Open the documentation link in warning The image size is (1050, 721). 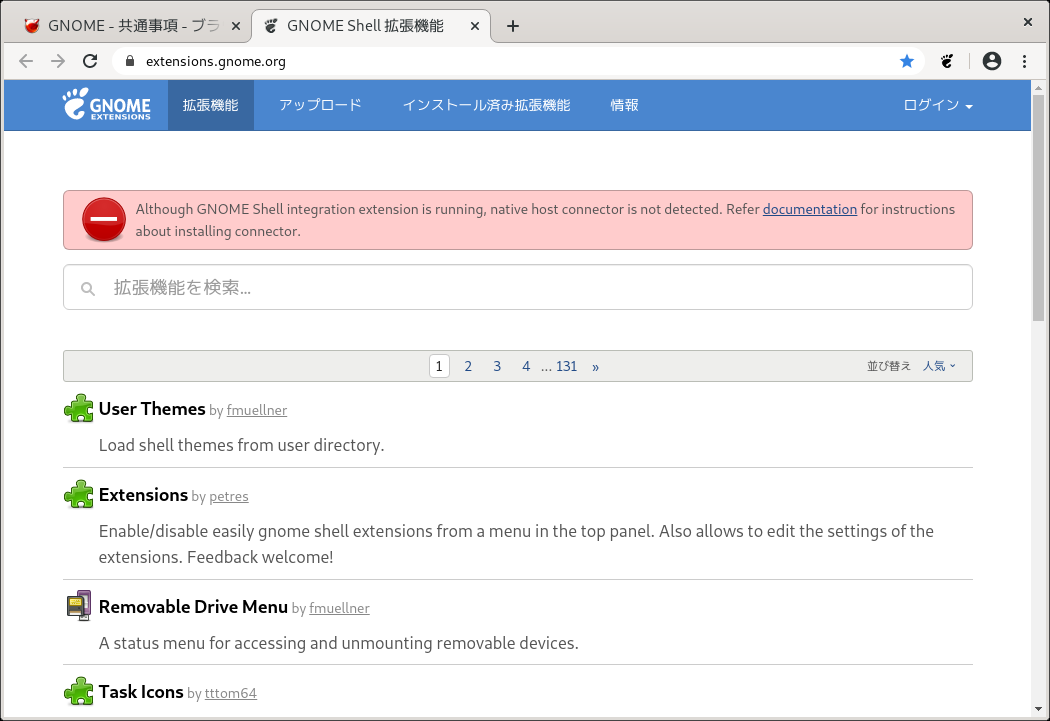[x=810, y=209]
